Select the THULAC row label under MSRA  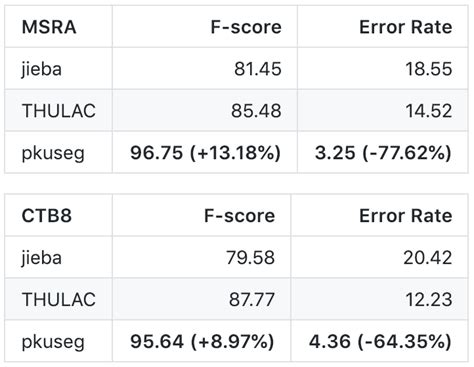[59, 111]
